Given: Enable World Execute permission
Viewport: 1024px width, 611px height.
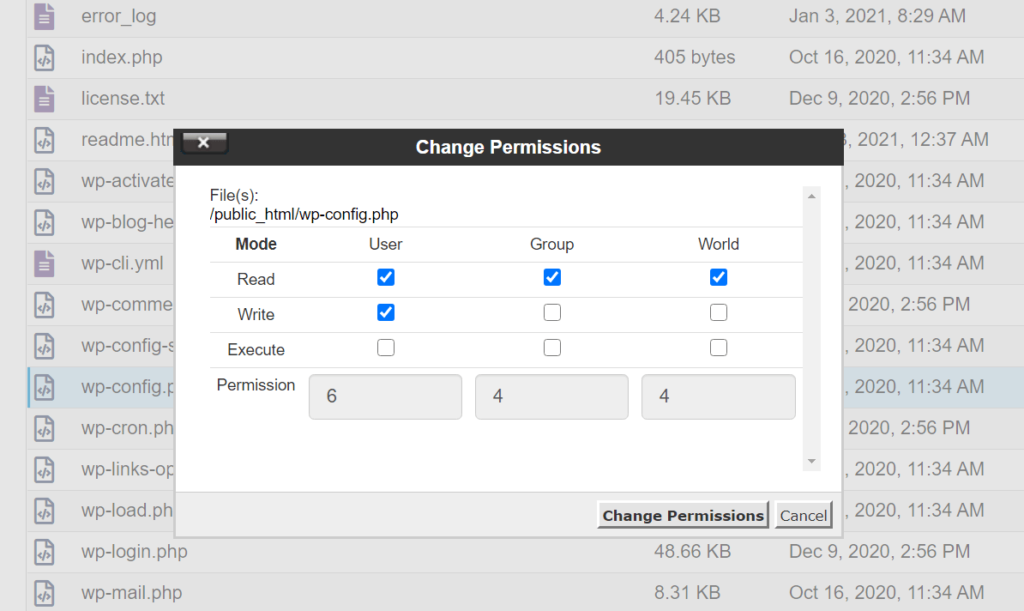Looking at the screenshot, I should 718,348.
